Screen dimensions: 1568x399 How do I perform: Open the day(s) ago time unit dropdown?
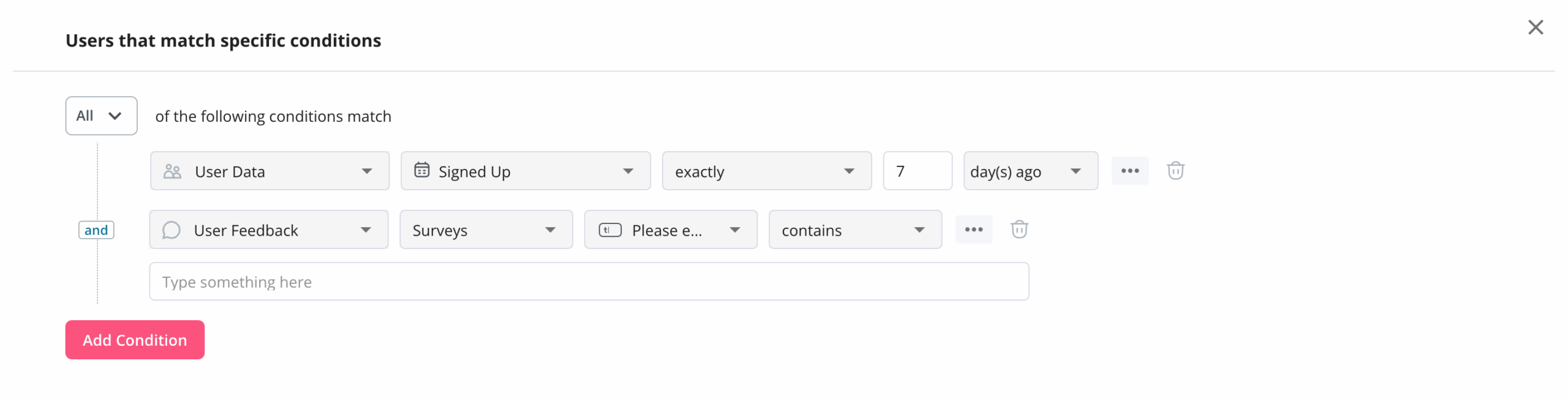(1030, 171)
